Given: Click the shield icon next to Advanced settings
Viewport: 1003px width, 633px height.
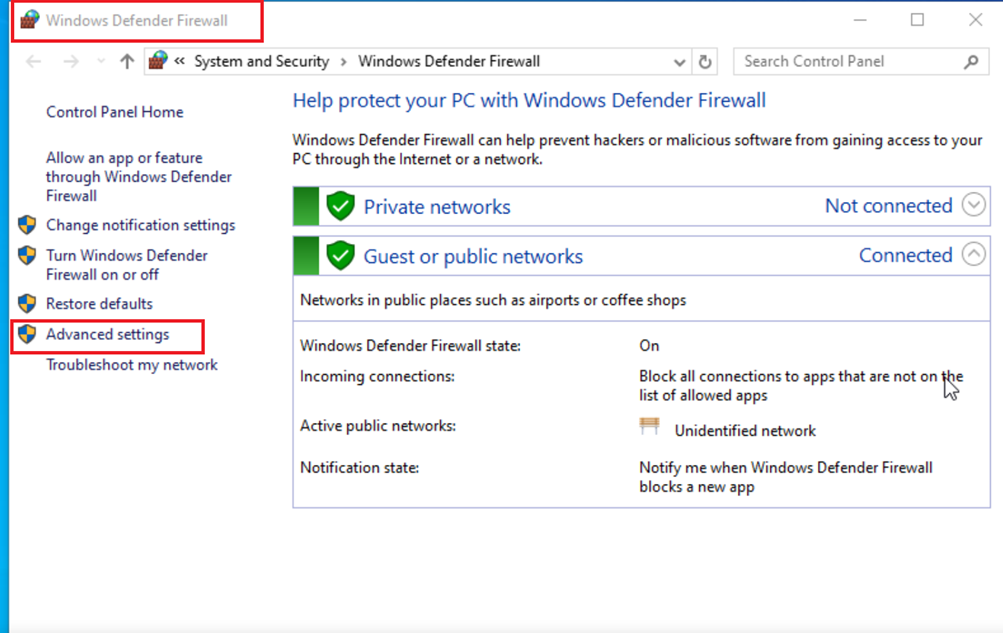Looking at the screenshot, I should pos(27,334).
